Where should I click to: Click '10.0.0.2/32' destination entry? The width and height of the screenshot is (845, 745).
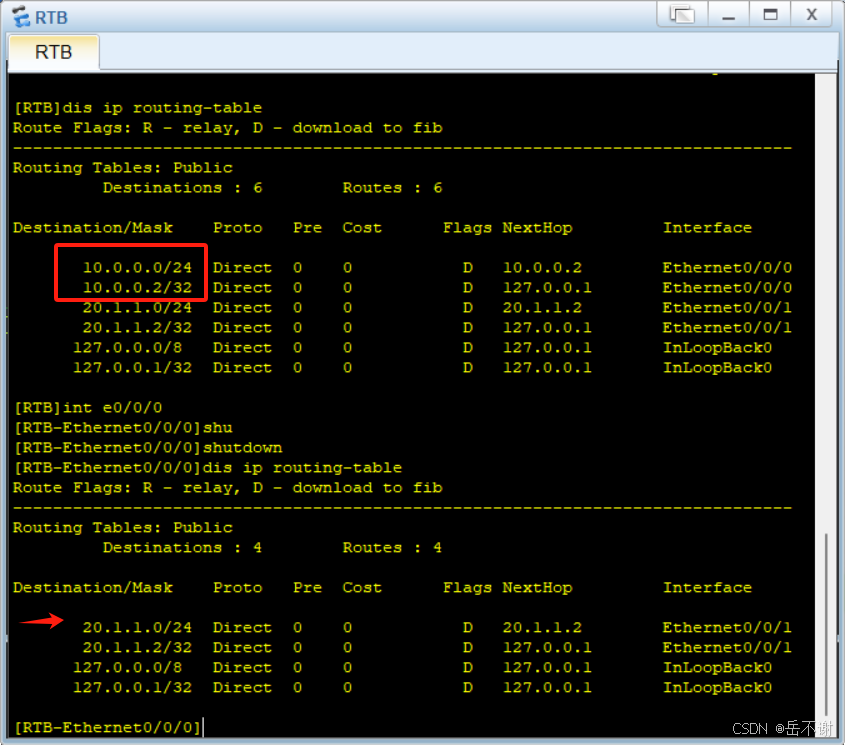137,287
